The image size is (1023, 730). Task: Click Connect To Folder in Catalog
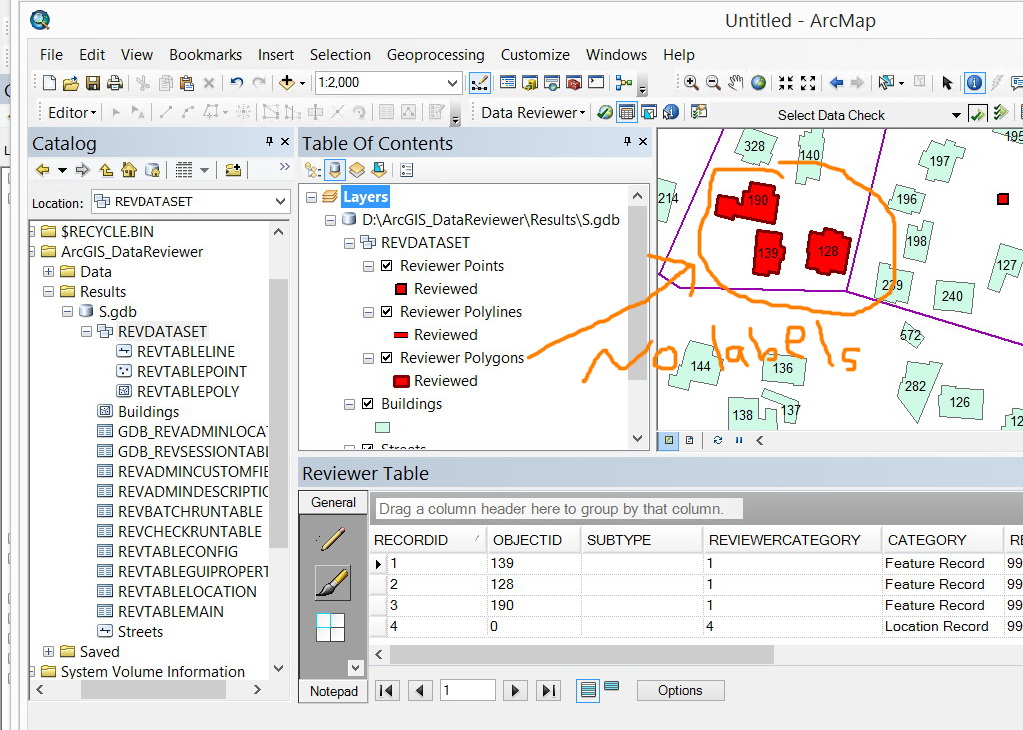(x=233, y=170)
